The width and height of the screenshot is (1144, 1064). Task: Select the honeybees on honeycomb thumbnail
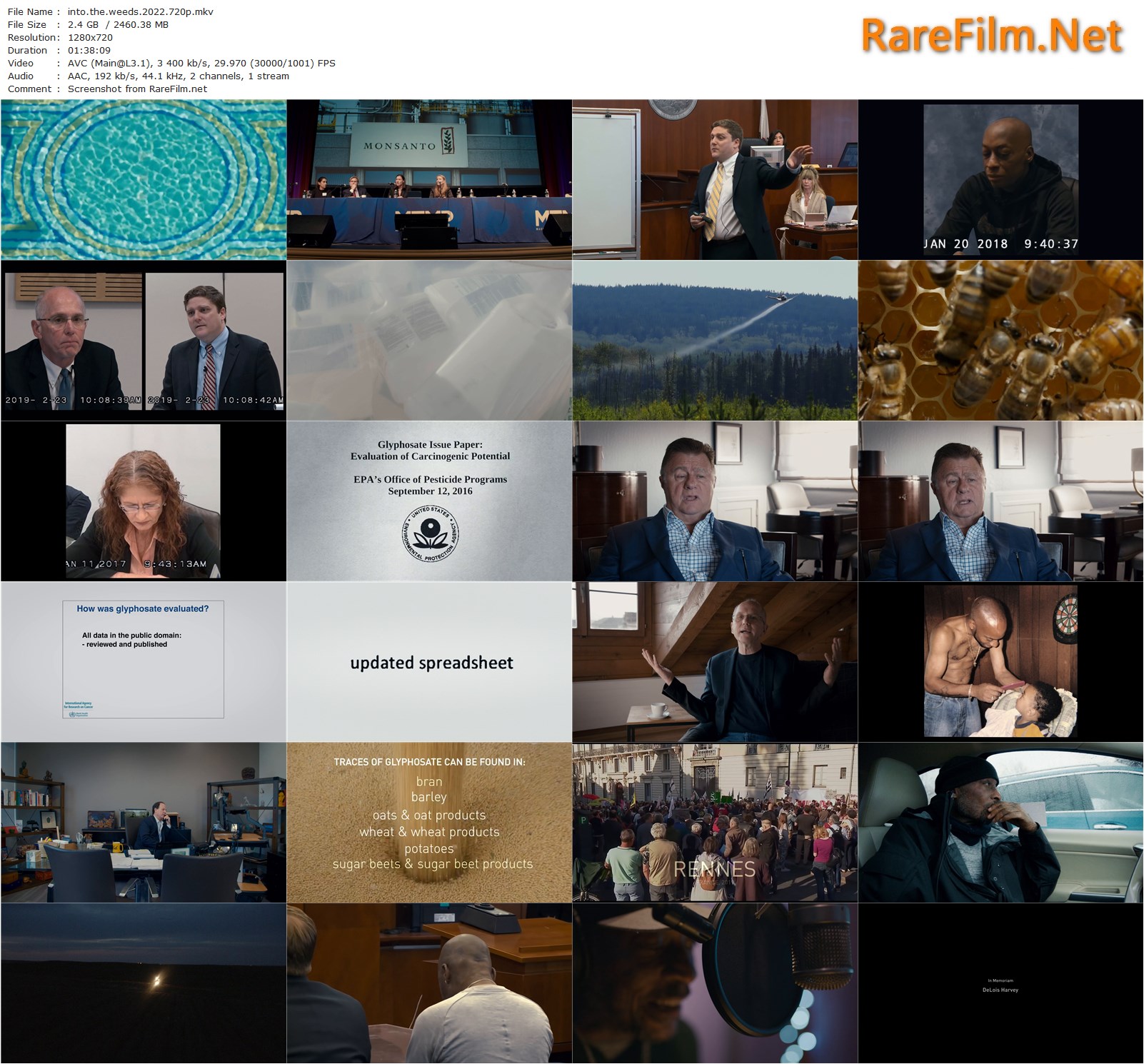click(x=1000, y=340)
